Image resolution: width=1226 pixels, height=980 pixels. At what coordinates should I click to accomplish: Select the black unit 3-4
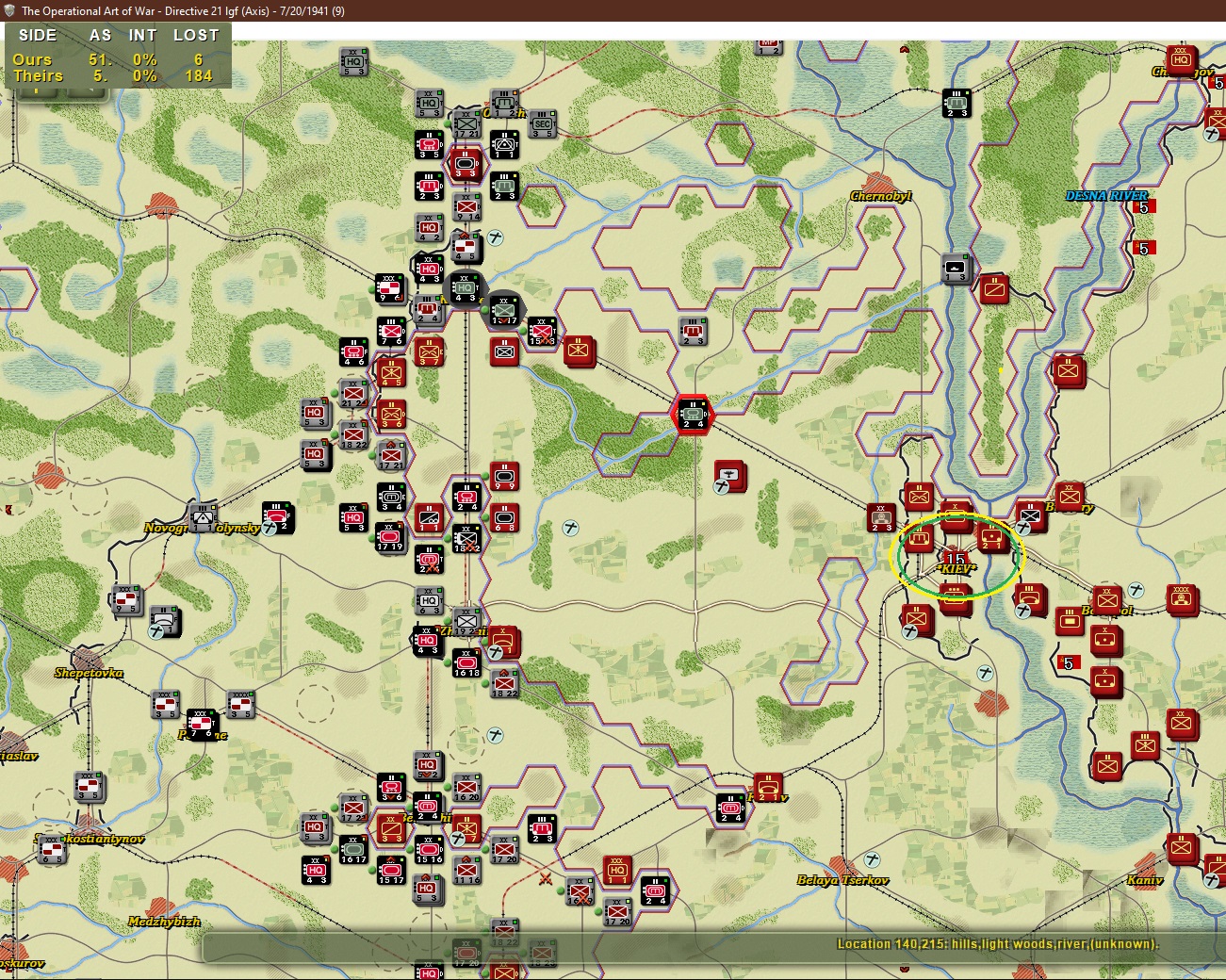(391, 497)
